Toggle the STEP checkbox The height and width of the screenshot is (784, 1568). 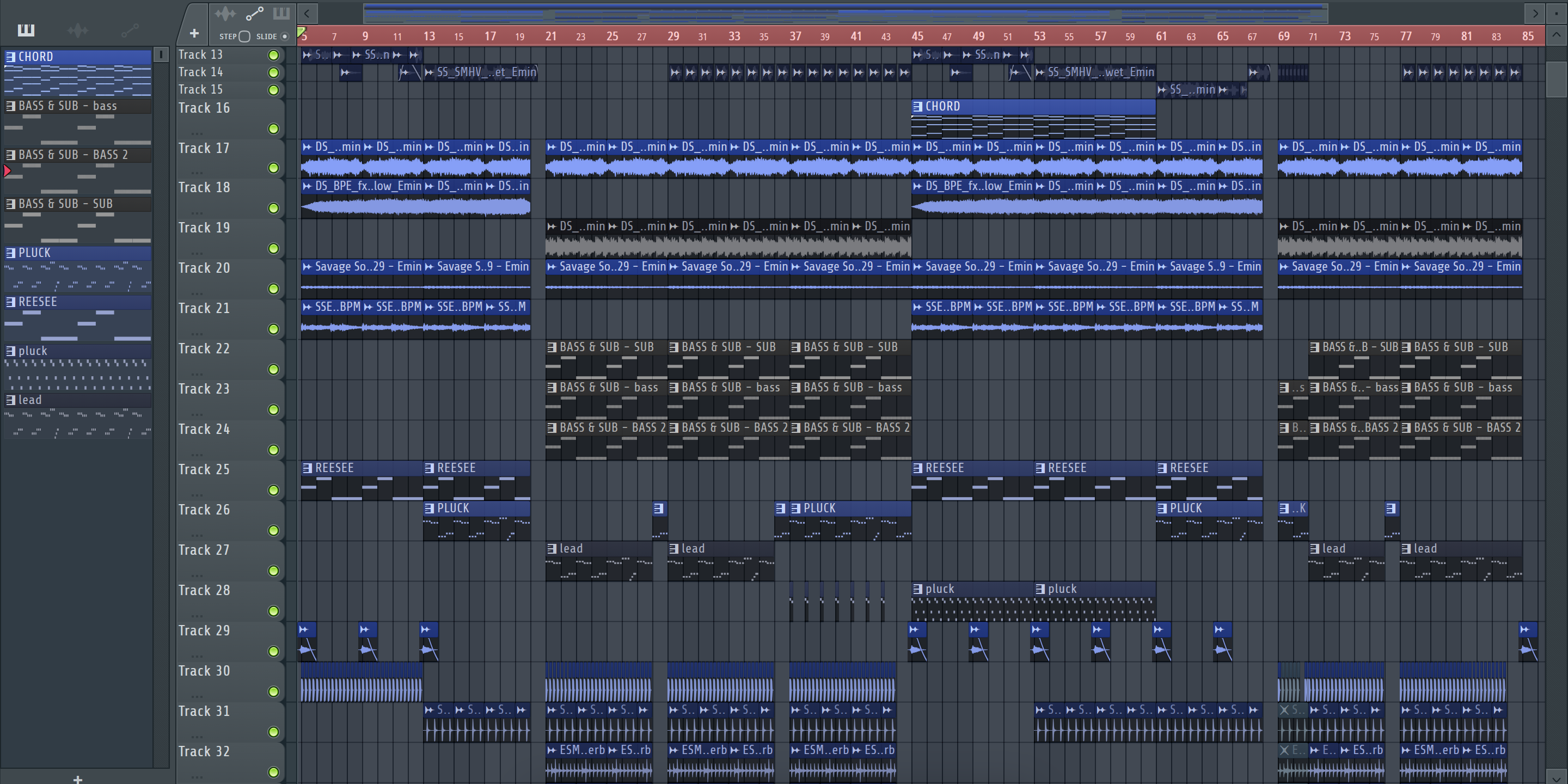(244, 36)
